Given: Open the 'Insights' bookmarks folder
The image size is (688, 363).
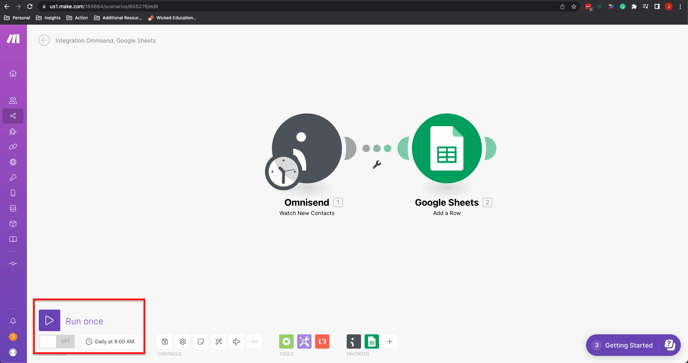Looking at the screenshot, I should coord(48,18).
